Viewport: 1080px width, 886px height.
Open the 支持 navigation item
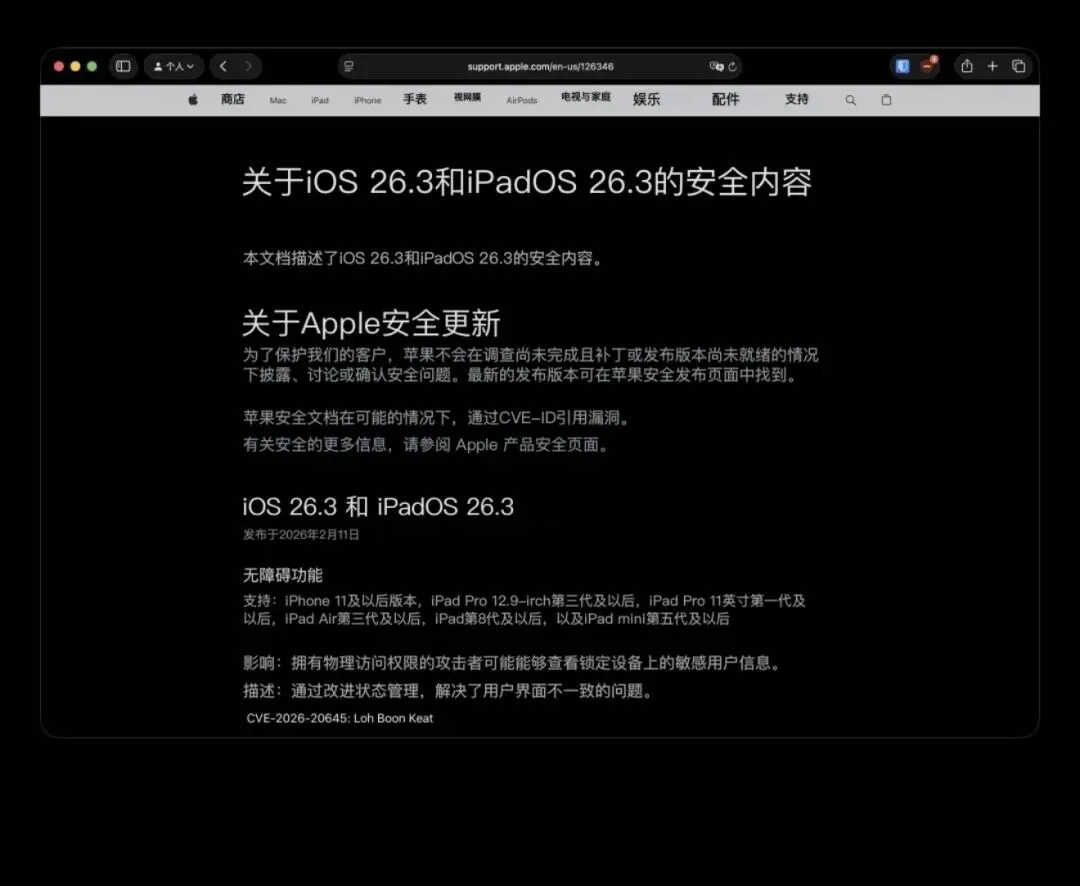pyautogui.click(x=796, y=99)
